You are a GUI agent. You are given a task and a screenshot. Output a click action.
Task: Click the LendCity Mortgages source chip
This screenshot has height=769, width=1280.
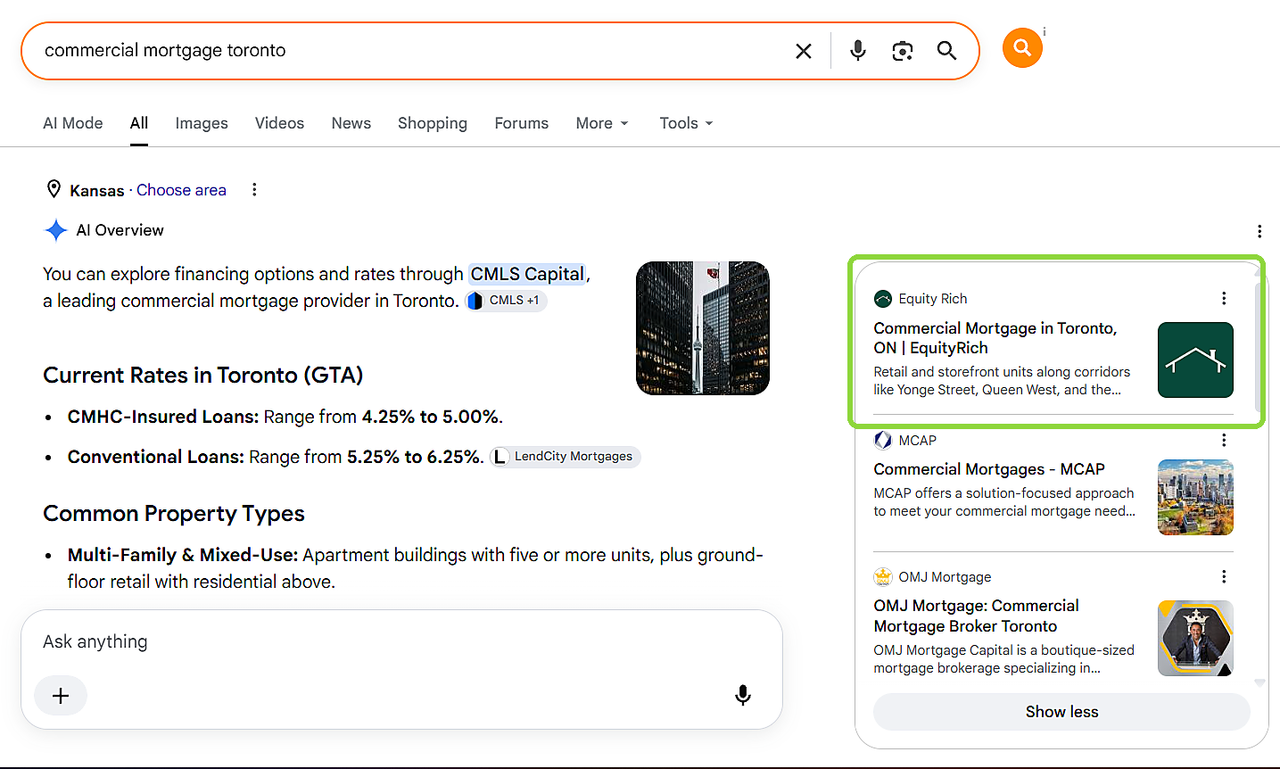pos(565,456)
